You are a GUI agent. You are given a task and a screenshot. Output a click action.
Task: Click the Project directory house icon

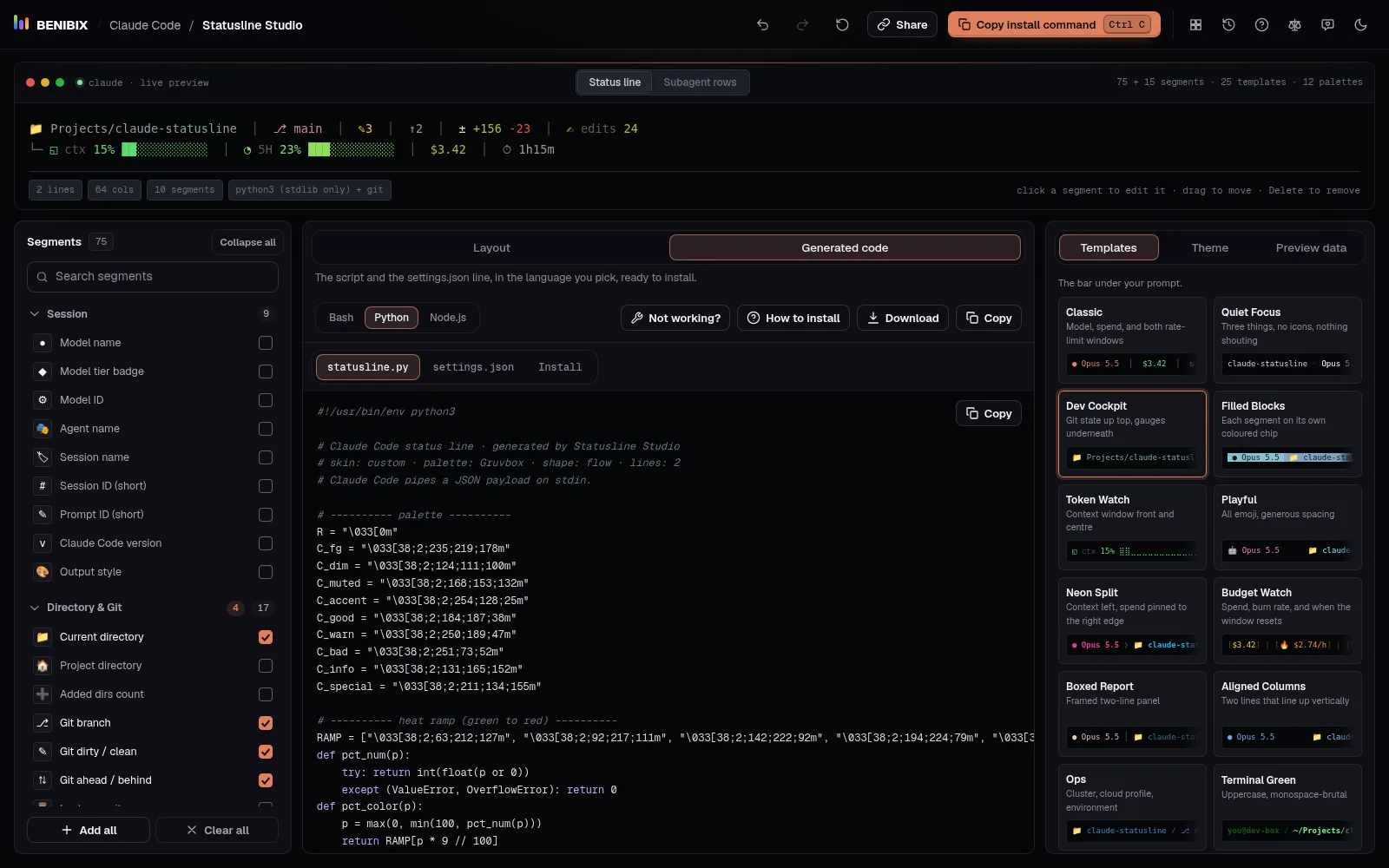pos(43,666)
